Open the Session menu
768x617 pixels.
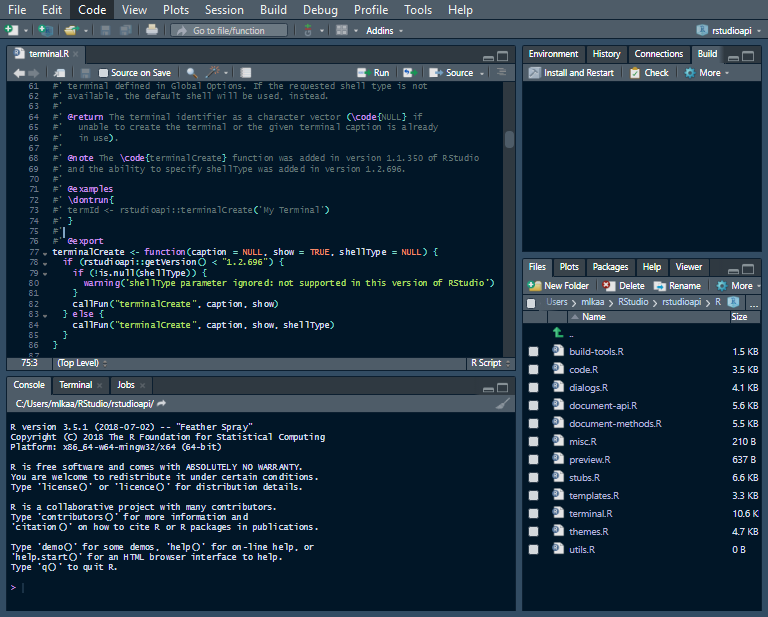[223, 9]
